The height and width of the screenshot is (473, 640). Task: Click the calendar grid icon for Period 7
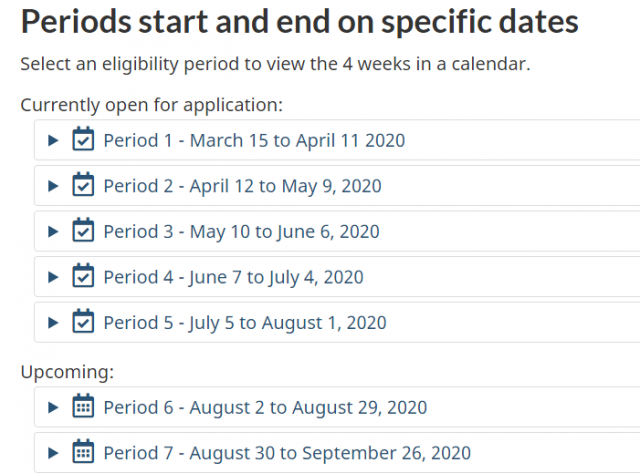tap(83, 452)
